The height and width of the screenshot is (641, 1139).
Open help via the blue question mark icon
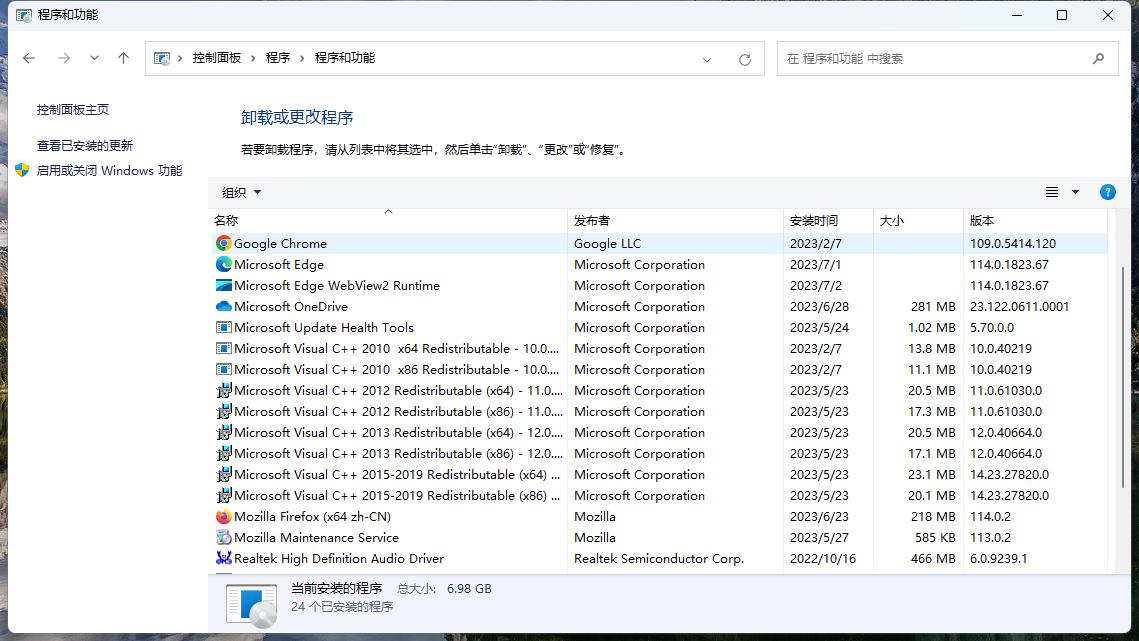click(x=1107, y=192)
